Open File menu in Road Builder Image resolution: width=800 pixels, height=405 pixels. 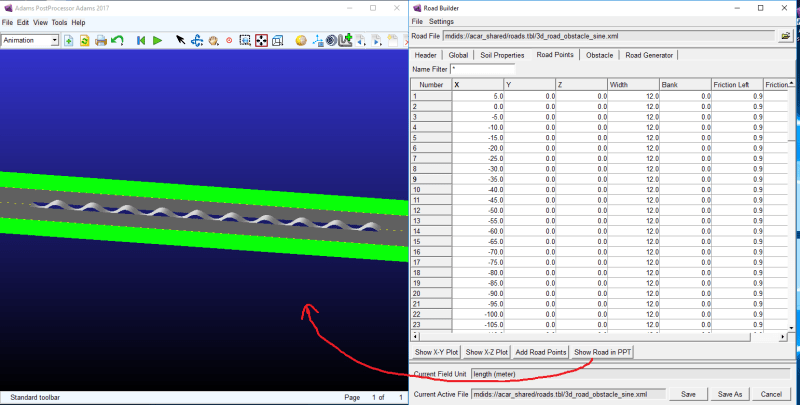tap(417, 21)
